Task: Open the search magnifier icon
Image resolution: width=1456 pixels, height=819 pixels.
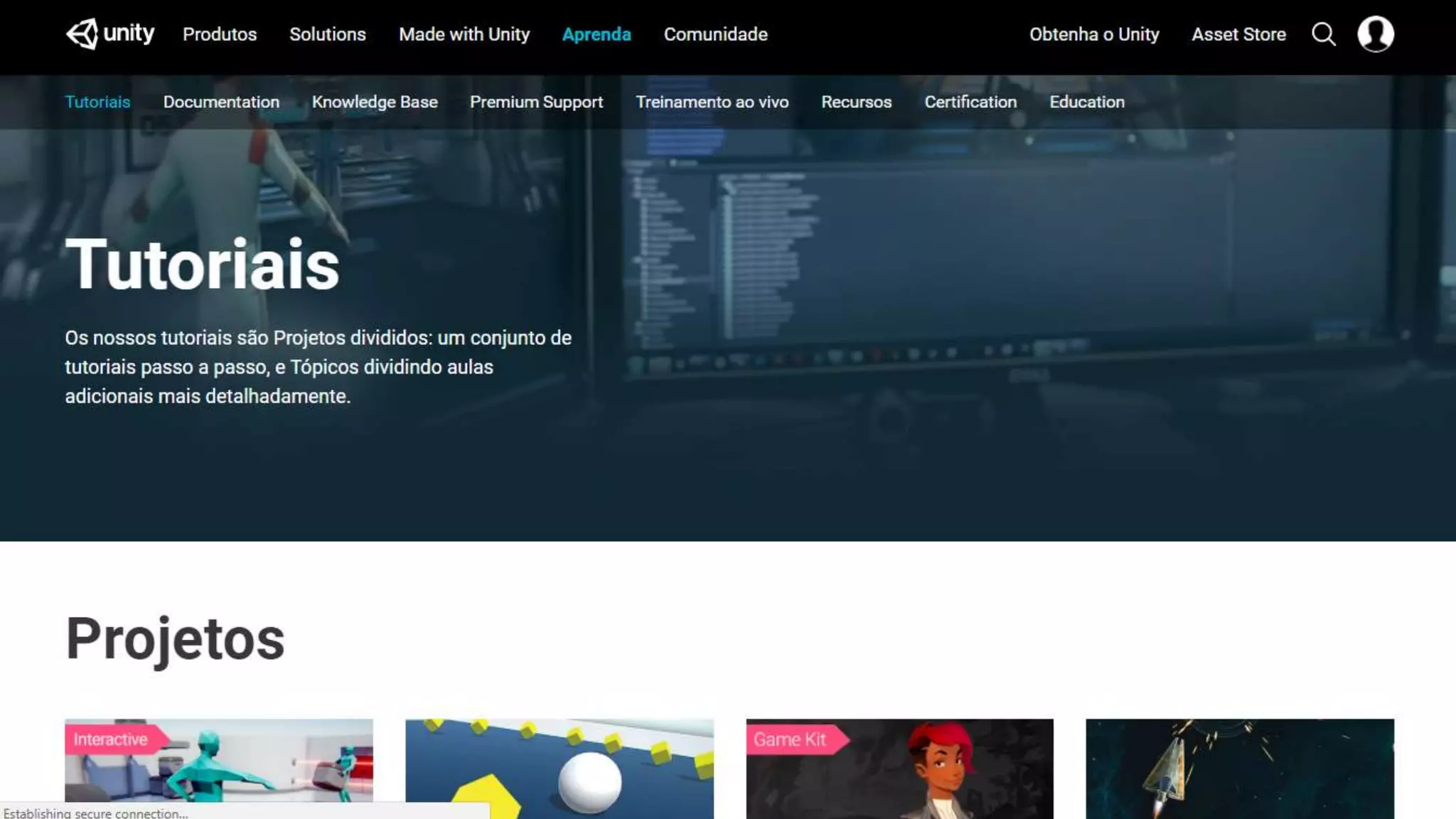Action: point(1323,34)
